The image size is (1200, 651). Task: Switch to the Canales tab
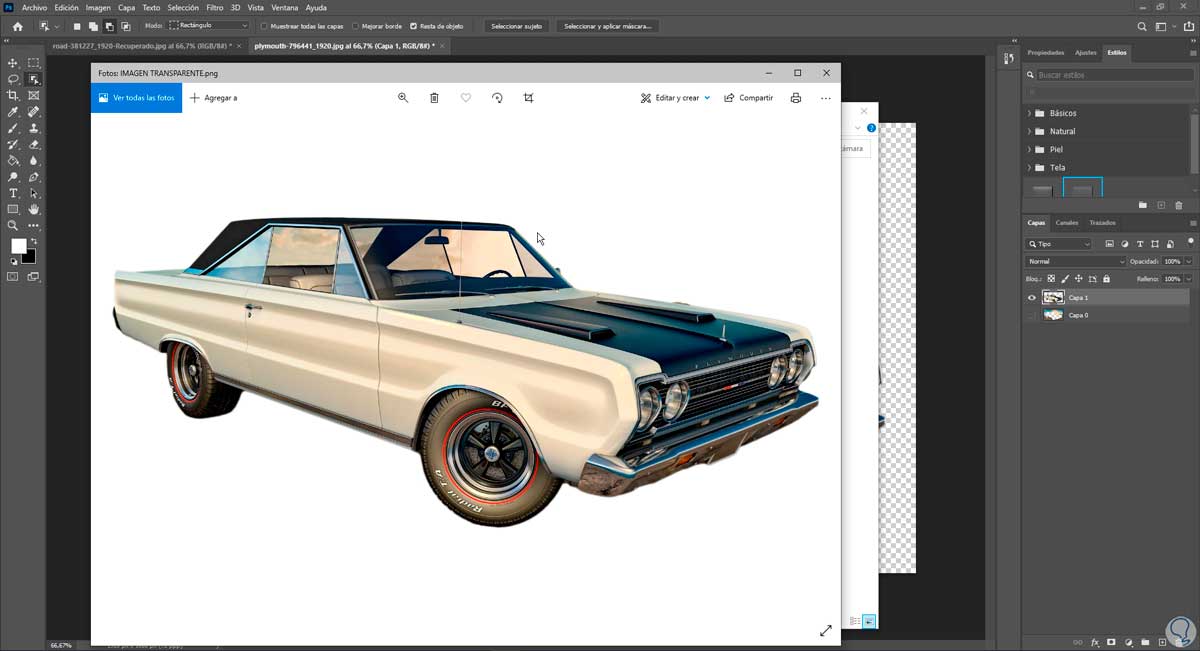click(x=1067, y=223)
